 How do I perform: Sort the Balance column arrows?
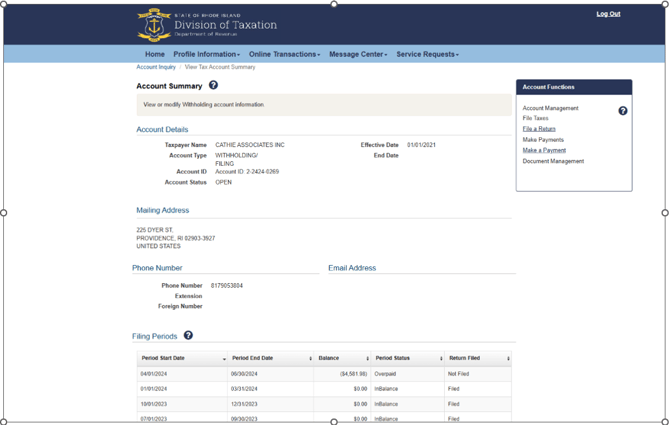pyautogui.click(x=367, y=359)
